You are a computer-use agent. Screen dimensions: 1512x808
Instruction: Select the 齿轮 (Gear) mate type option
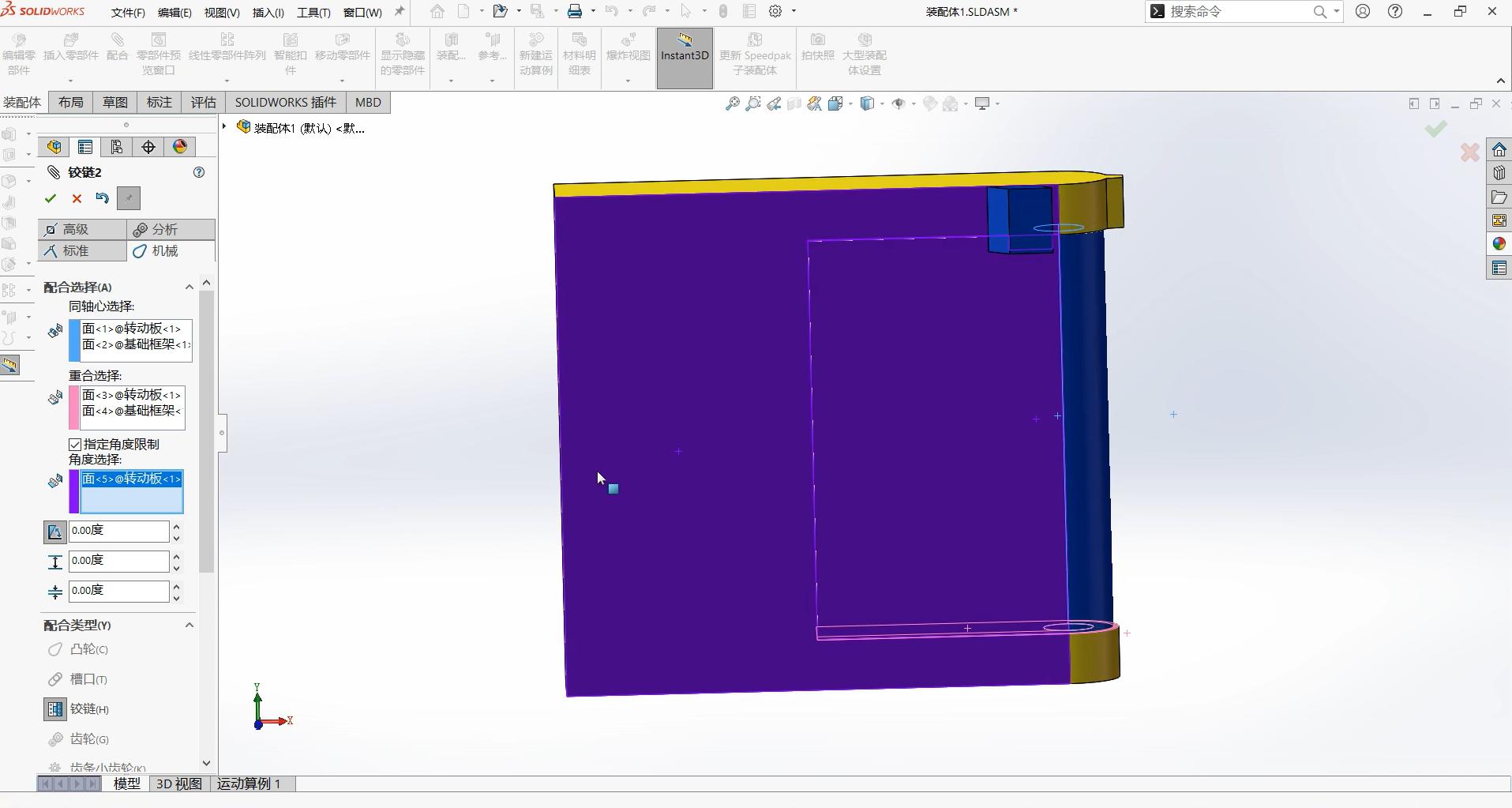[x=88, y=739]
